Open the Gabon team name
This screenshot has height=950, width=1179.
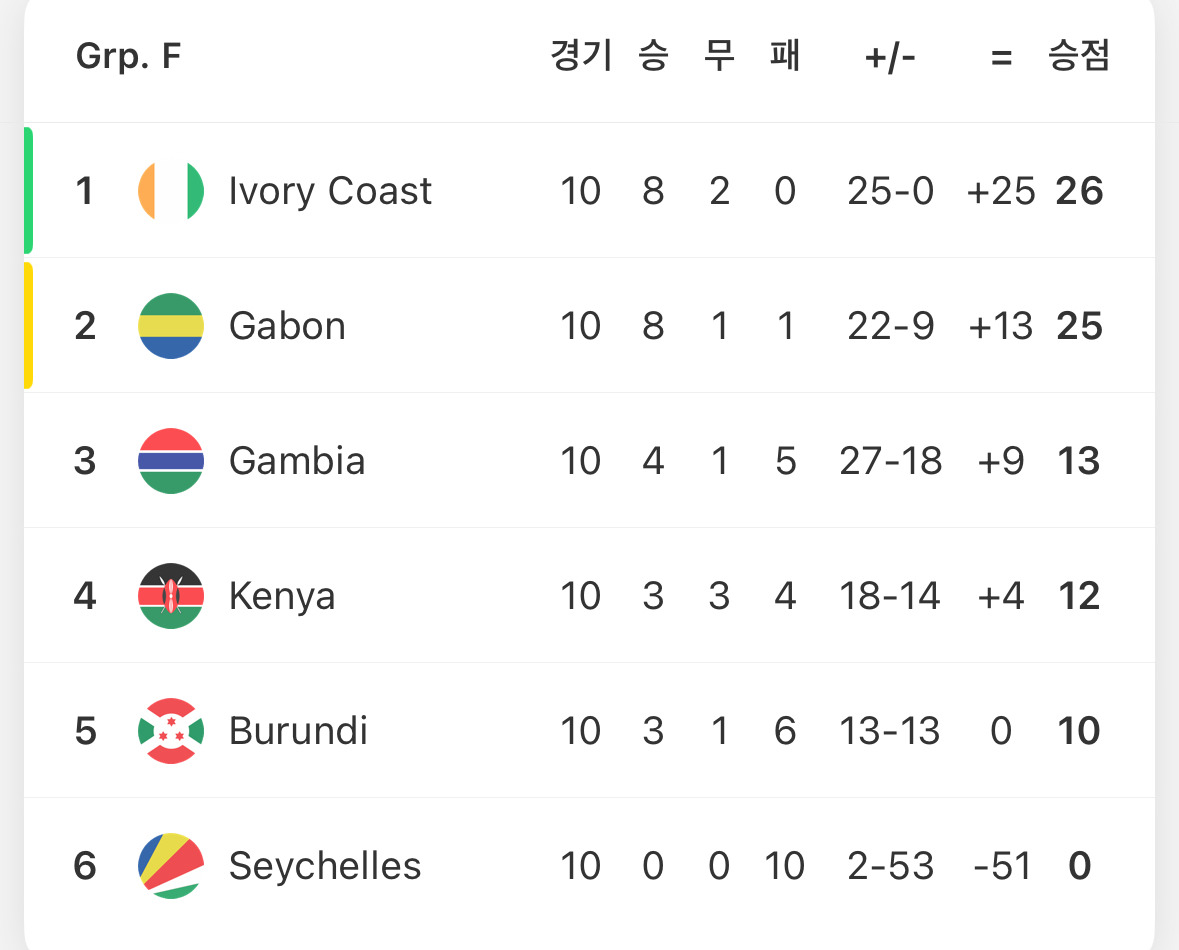click(287, 326)
